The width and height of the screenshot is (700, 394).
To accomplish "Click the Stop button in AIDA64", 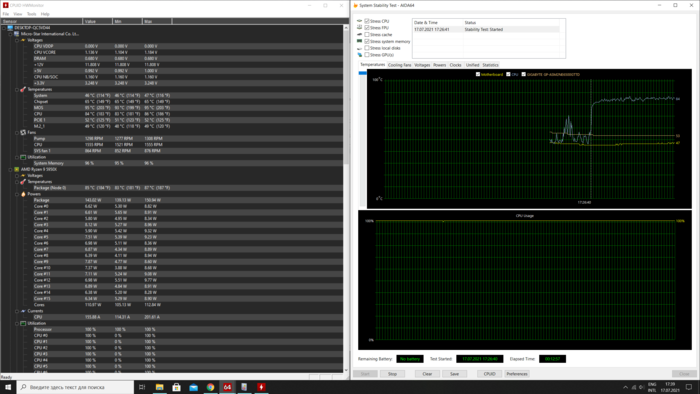I will (392, 374).
